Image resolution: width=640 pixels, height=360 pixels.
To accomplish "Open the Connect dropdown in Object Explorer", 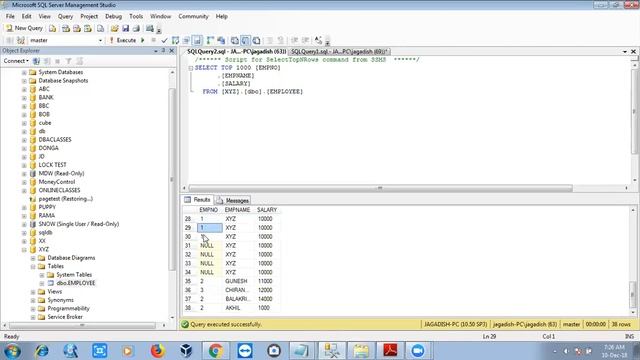I will coord(16,61).
